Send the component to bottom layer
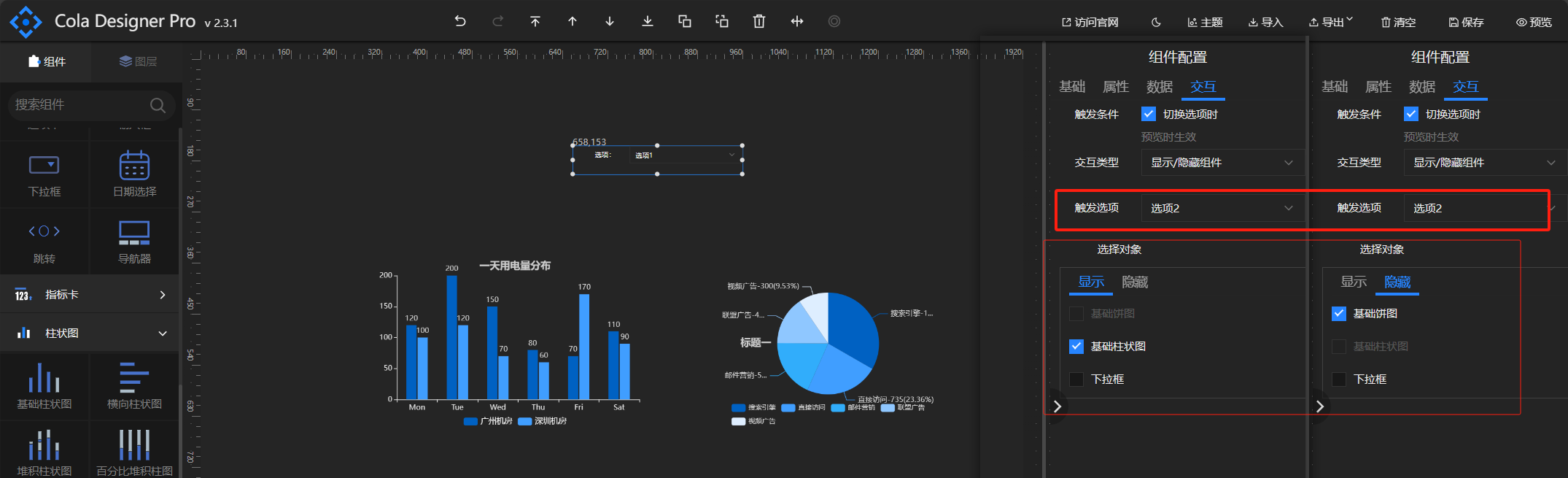The width and height of the screenshot is (1568, 478). click(x=647, y=21)
